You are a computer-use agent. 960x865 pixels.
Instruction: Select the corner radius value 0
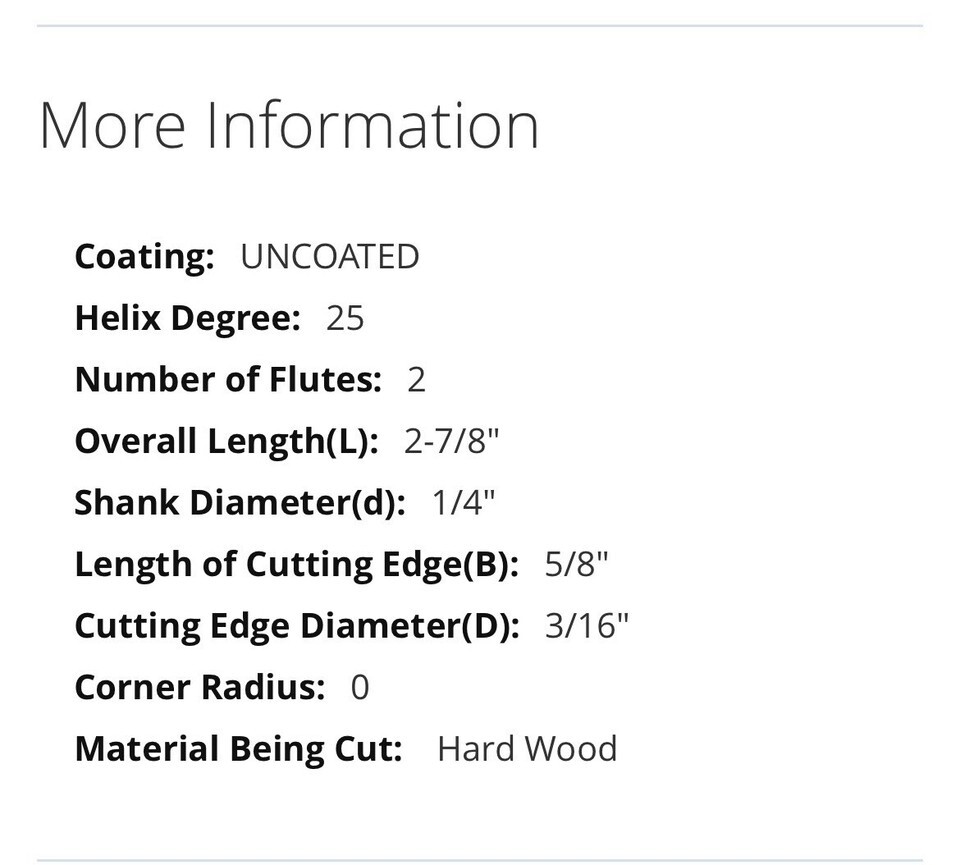click(x=360, y=688)
